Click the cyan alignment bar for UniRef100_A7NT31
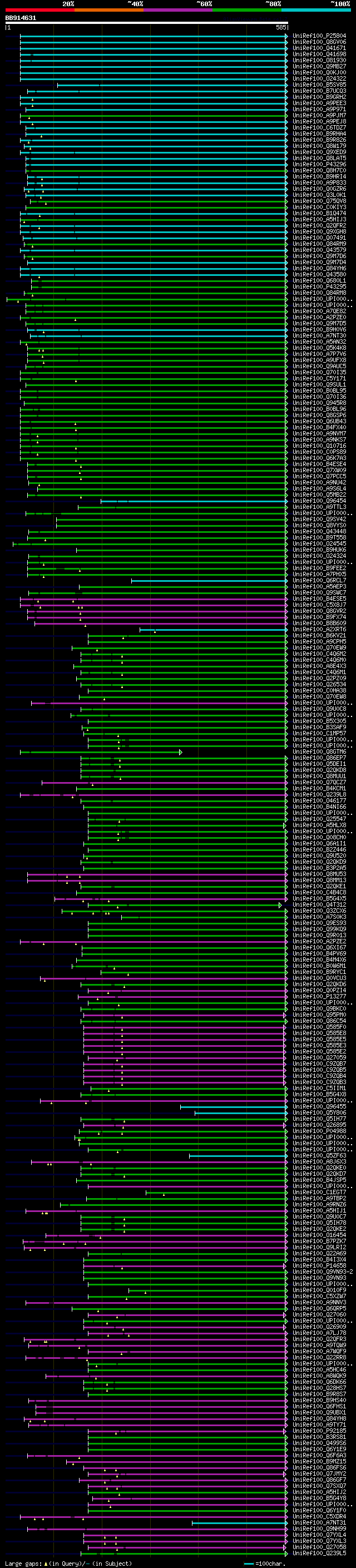This screenshot has height=1568, width=356. point(239,1522)
